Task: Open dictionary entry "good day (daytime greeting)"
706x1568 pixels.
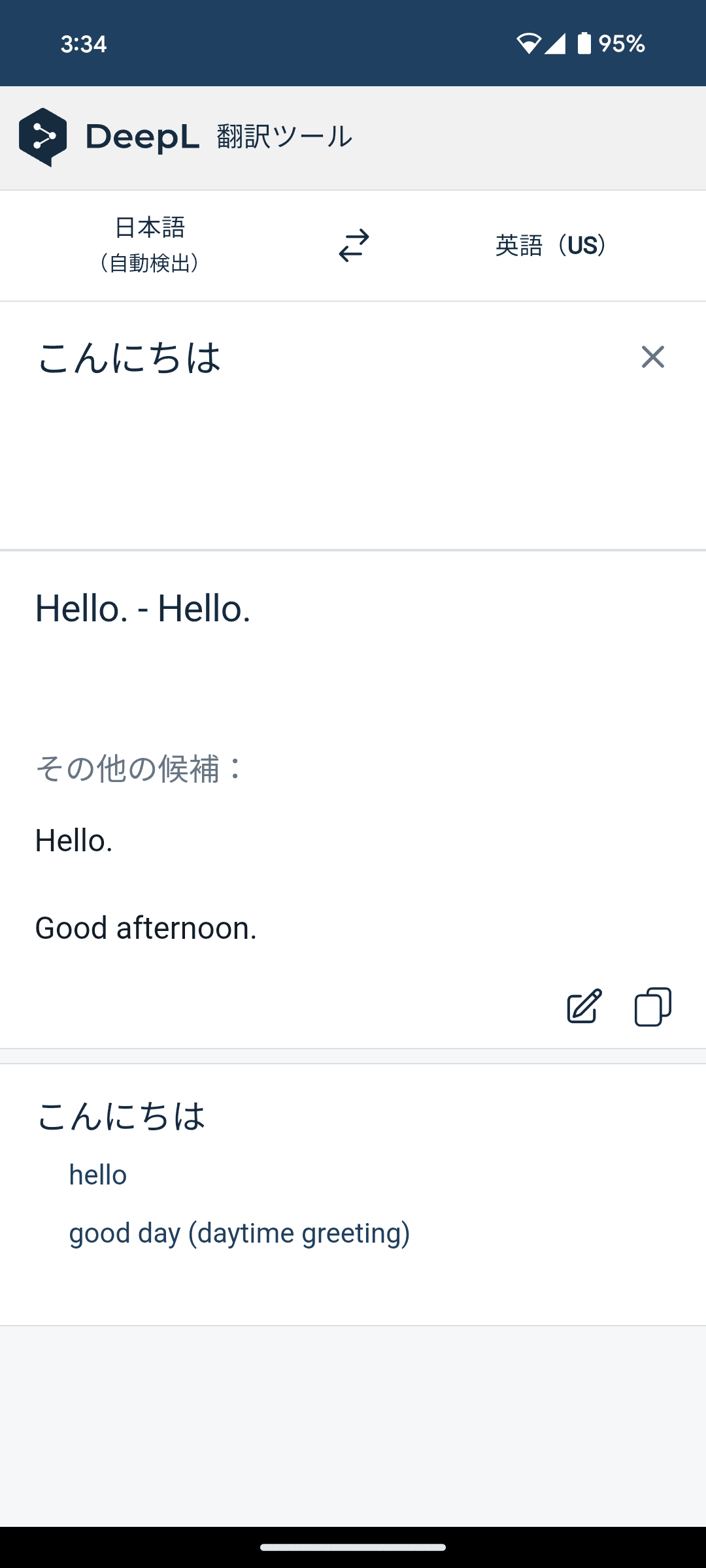Action: (x=239, y=1233)
